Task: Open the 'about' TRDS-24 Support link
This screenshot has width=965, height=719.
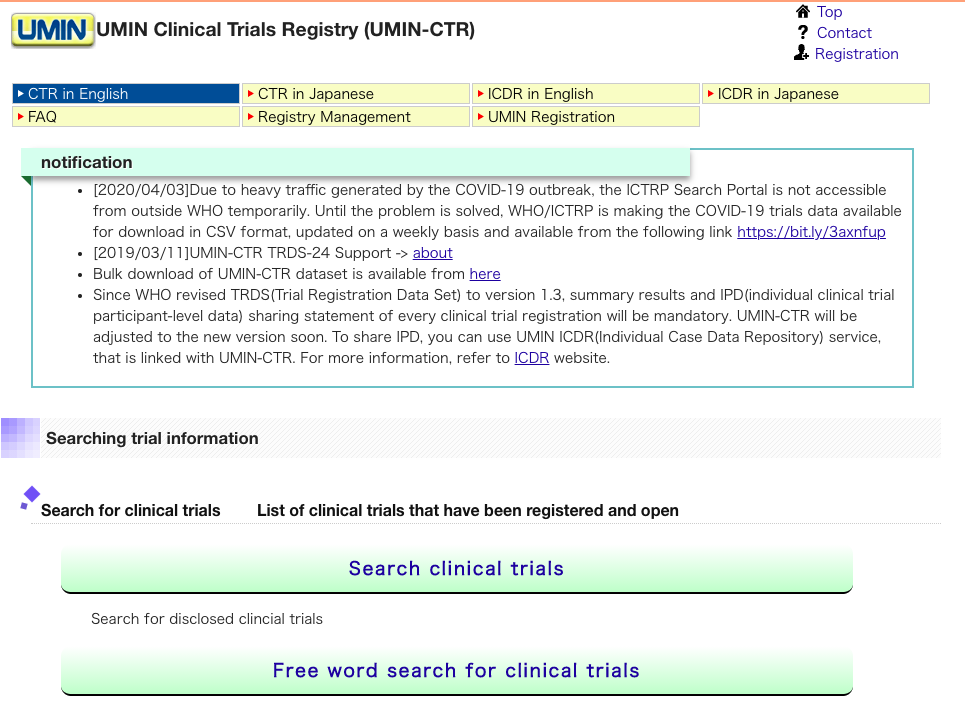Action: click(x=432, y=253)
